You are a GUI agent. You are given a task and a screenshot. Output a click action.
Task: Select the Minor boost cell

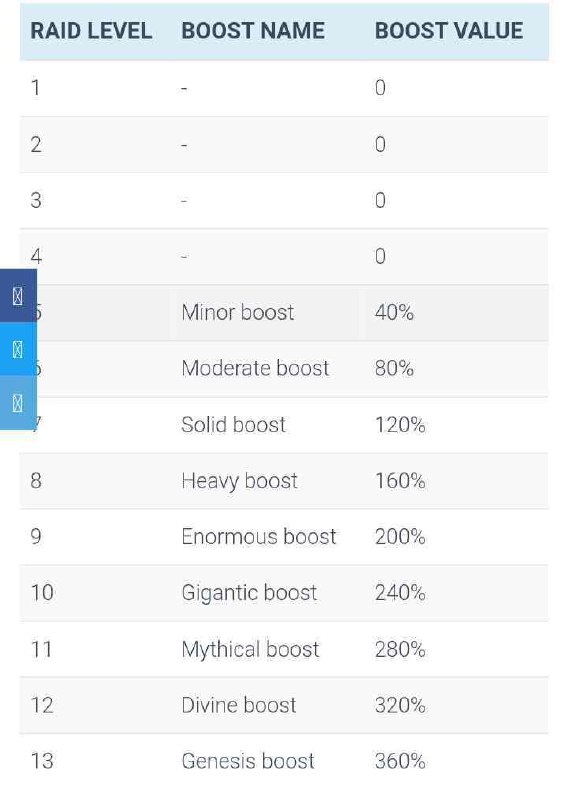click(x=238, y=312)
